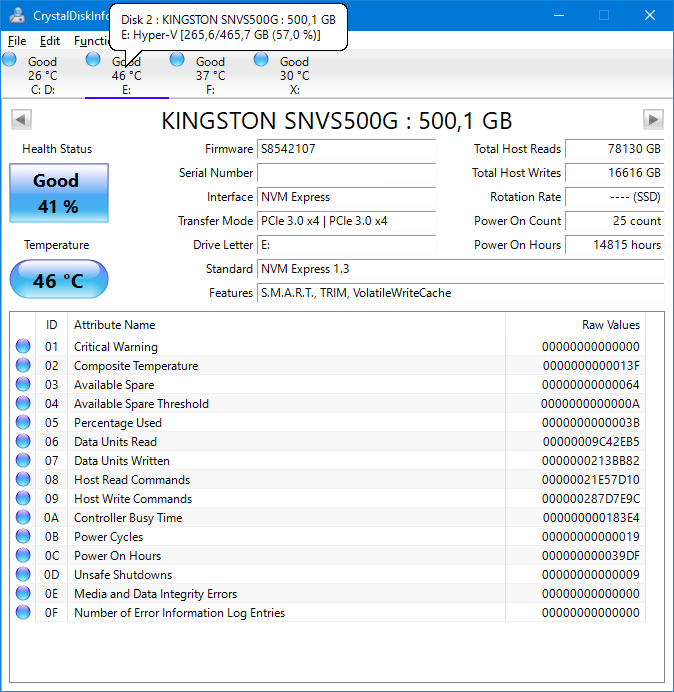Go to previous disk with left arrow
674x692 pixels.
tap(21, 119)
